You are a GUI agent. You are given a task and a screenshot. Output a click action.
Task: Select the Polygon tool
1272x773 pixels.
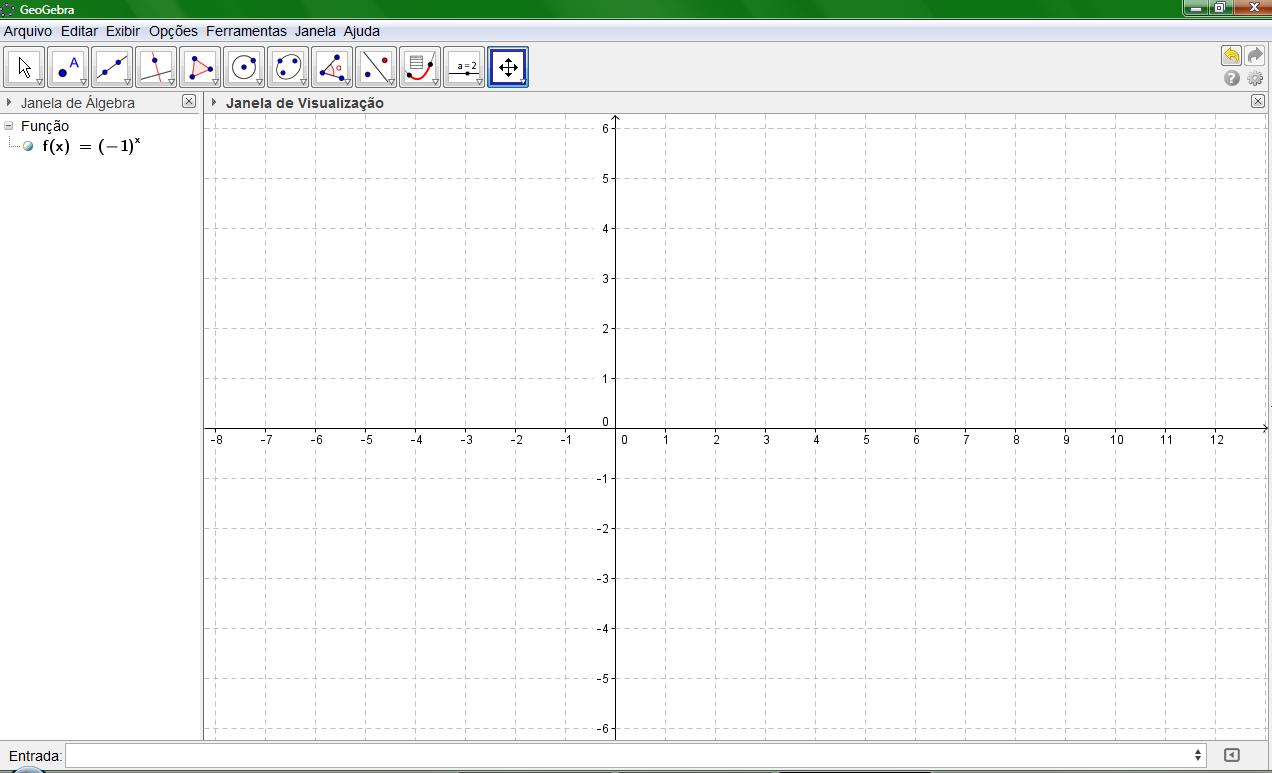click(x=200, y=67)
